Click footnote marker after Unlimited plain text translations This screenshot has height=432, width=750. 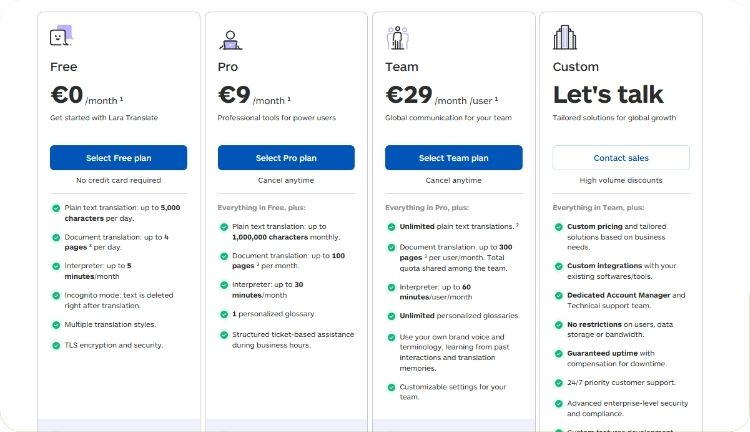click(x=517, y=224)
